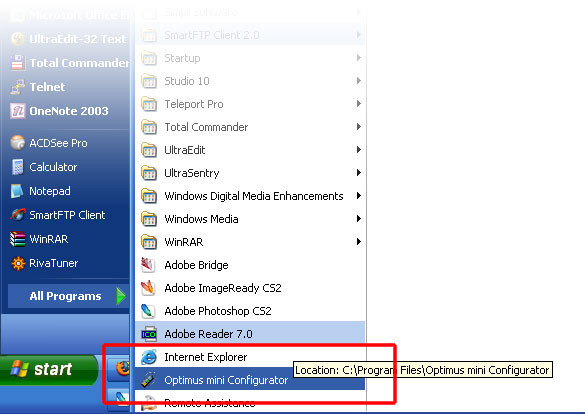The width and height of the screenshot is (585, 414).
Task: Click Optimus mini Configurator icon
Action: (148, 380)
